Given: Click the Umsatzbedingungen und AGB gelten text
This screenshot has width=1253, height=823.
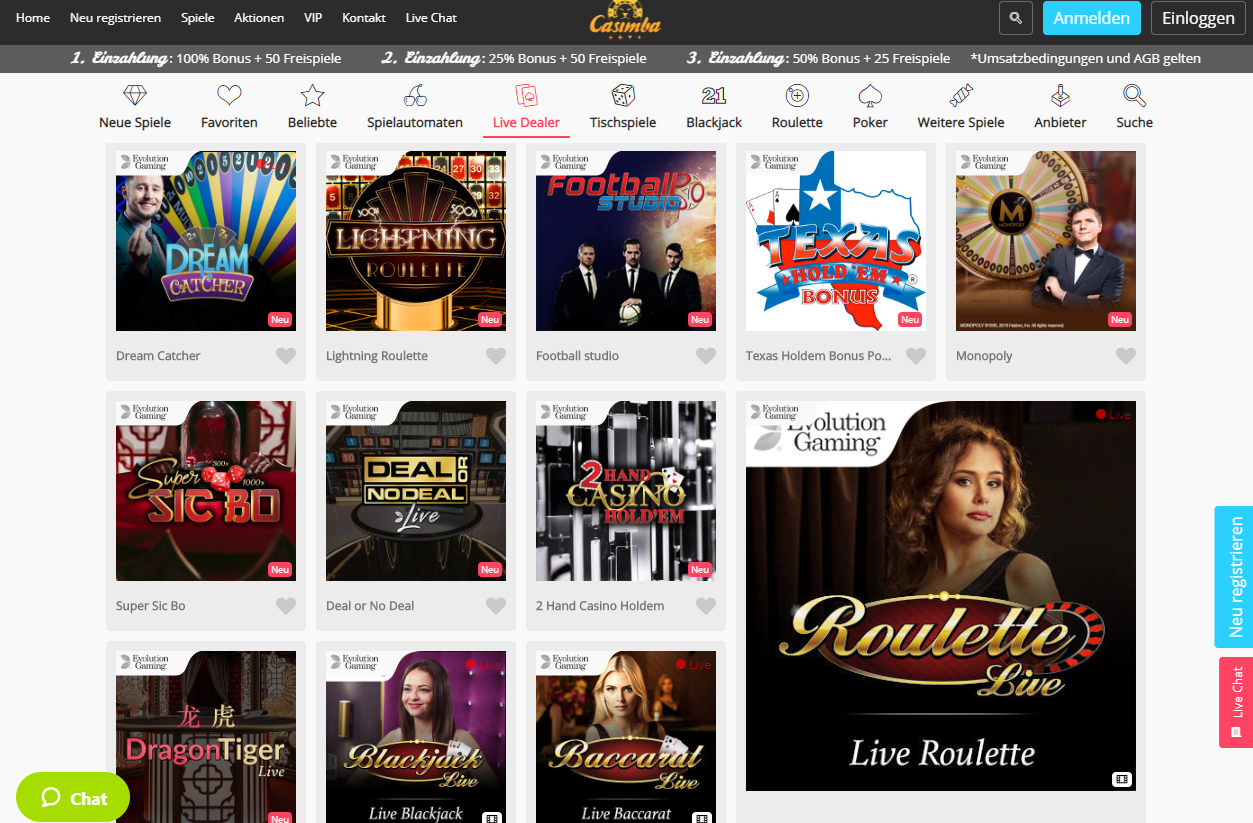Looking at the screenshot, I should [1085, 58].
